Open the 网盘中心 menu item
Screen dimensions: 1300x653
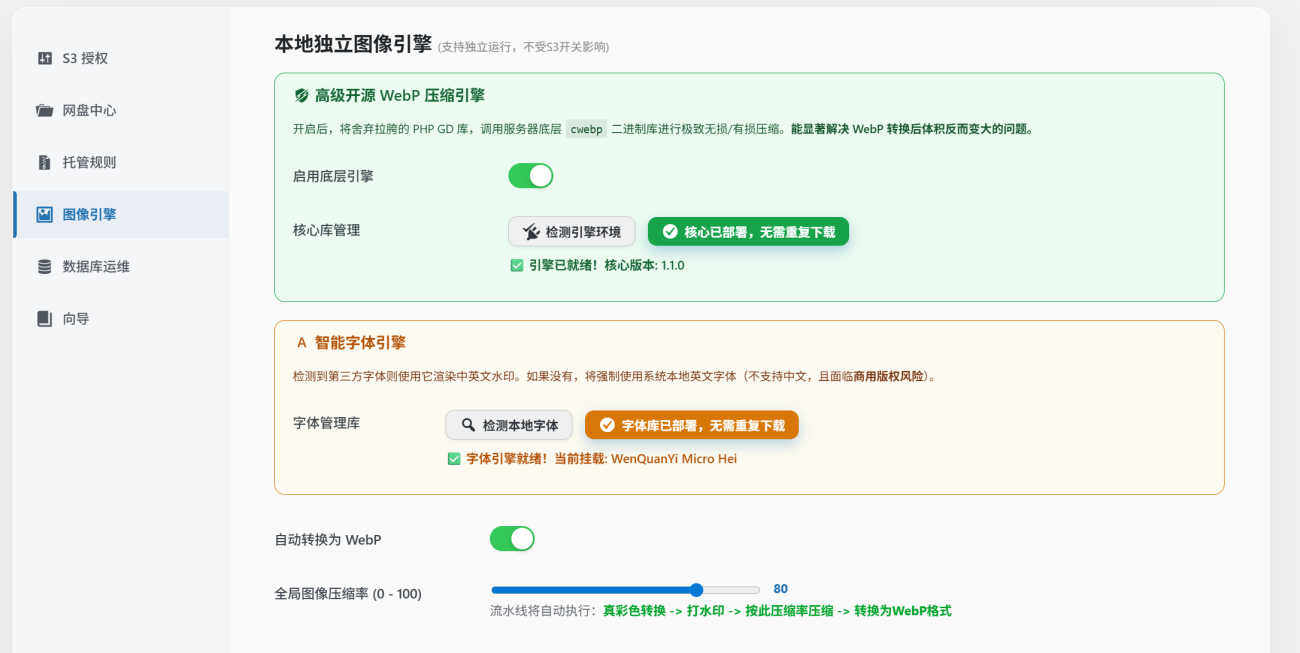[89, 110]
